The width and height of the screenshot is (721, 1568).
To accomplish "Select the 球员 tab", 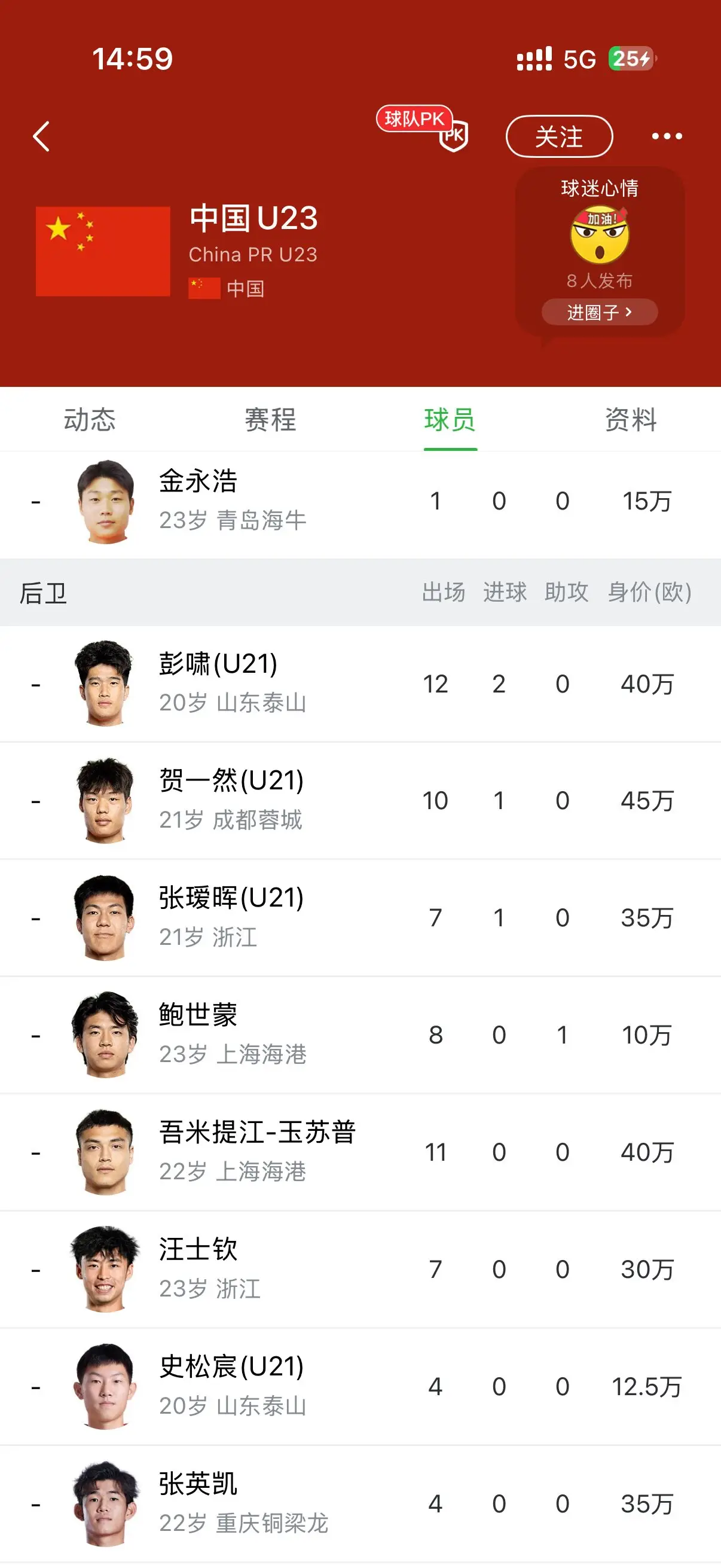I will [x=450, y=419].
